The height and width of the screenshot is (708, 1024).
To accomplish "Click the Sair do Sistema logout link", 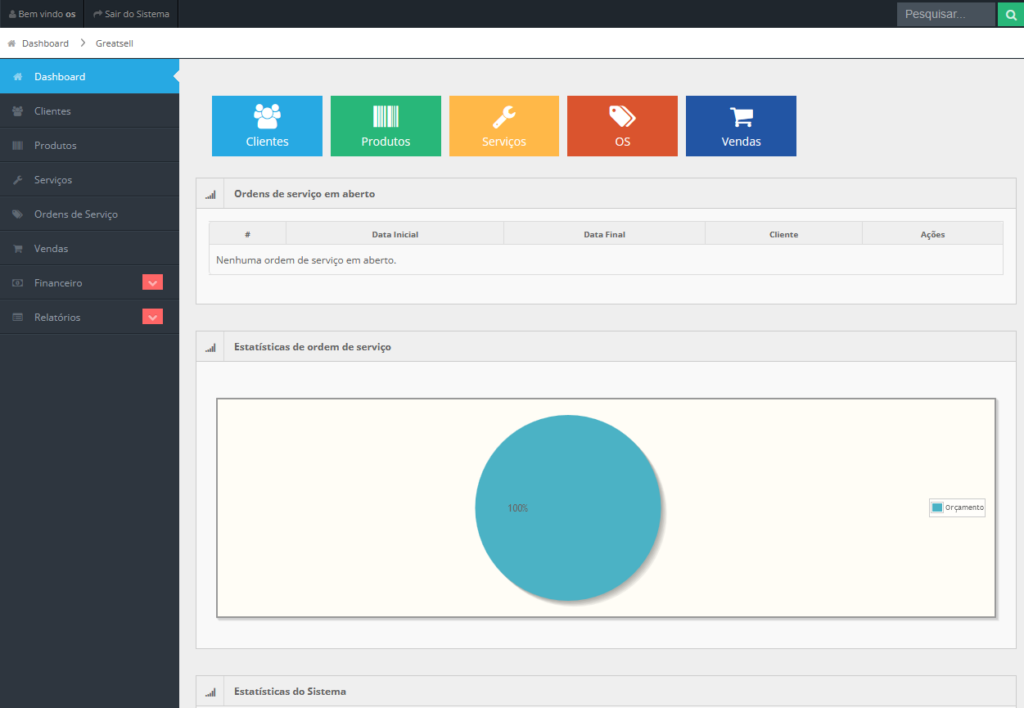I will [x=131, y=14].
